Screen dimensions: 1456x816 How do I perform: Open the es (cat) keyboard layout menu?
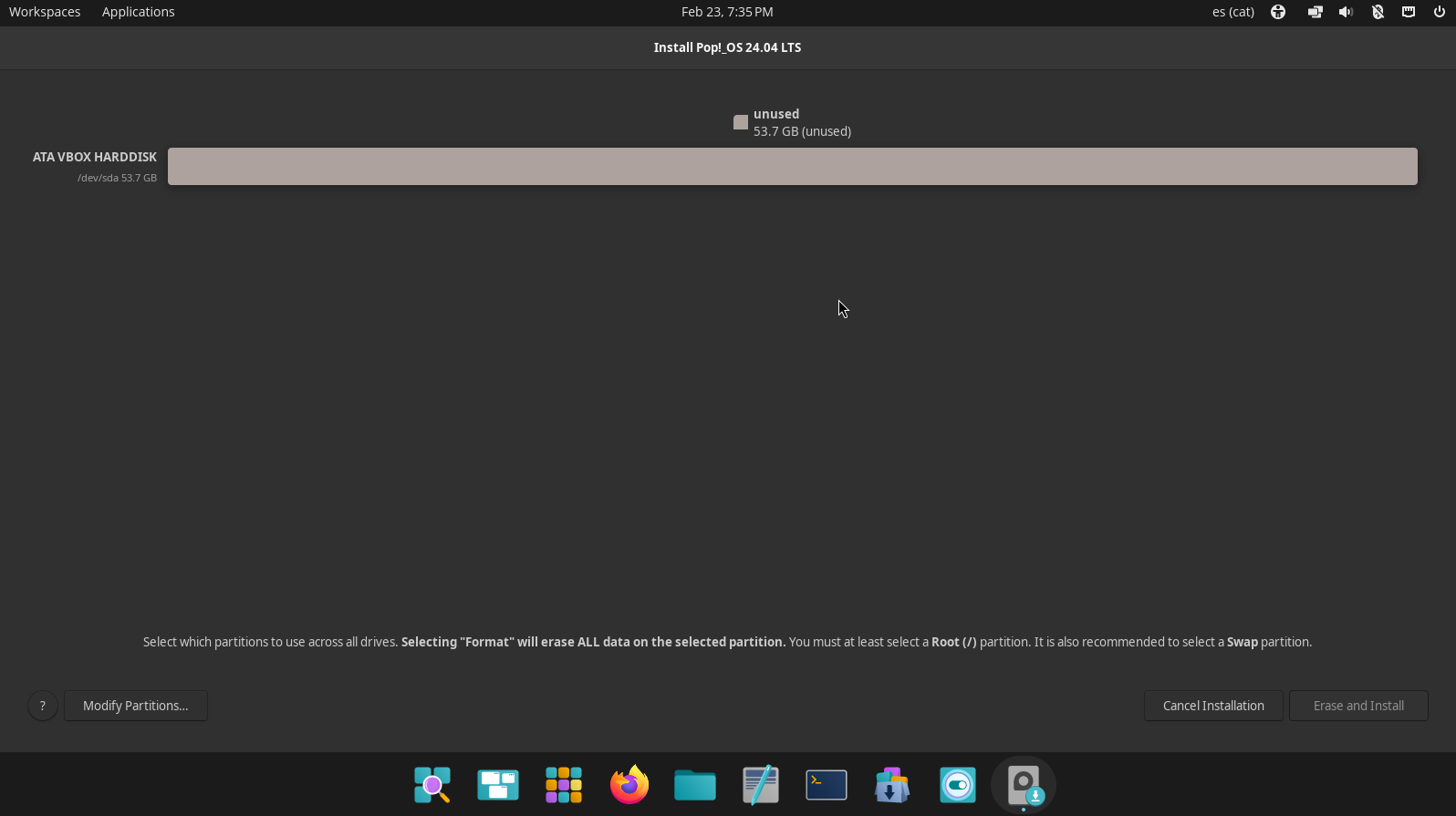1232,12
